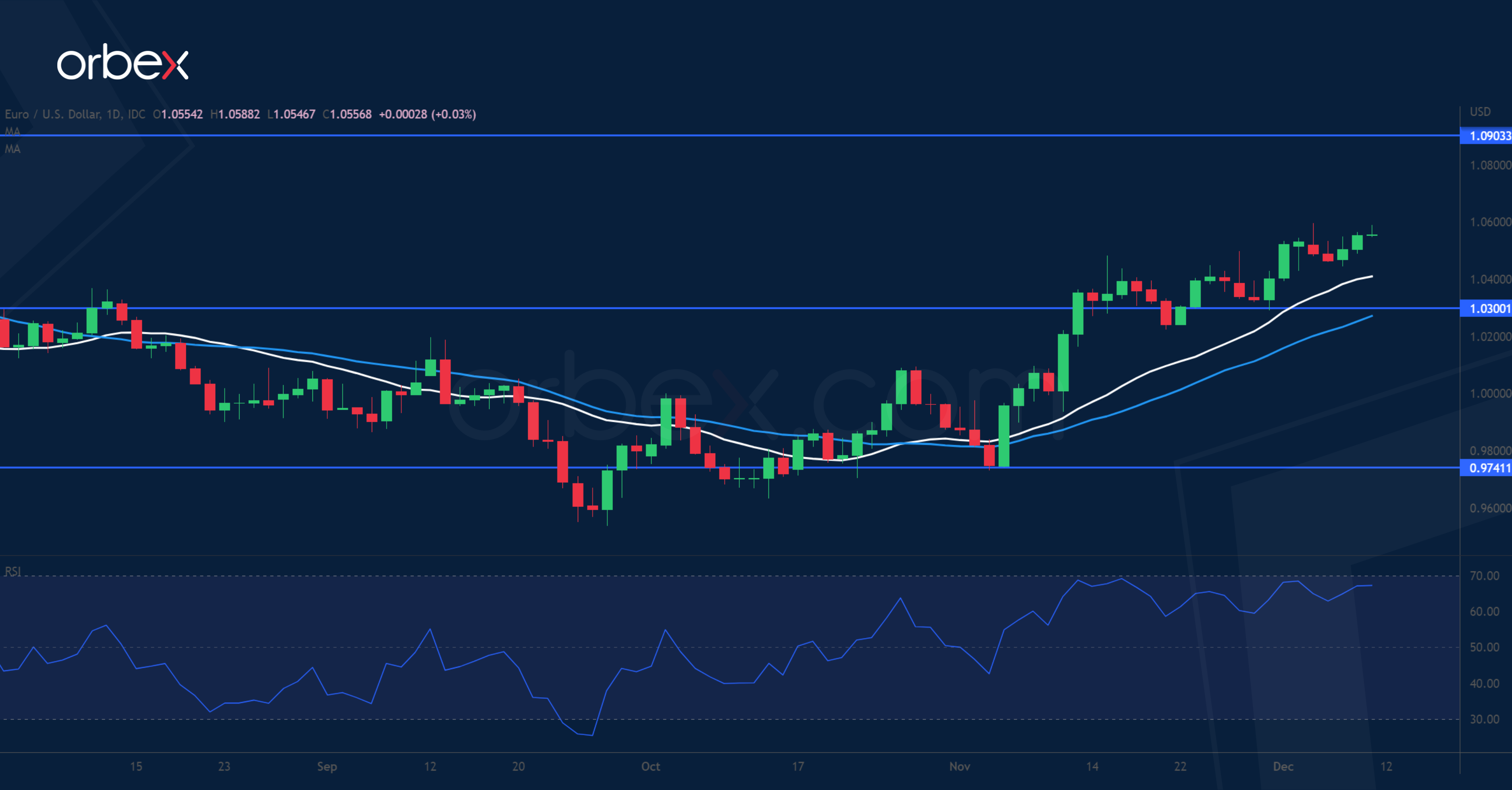Click the 1.08000 price axis label
Image resolution: width=1512 pixels, height=790 pixels.
coord(1490,165)
